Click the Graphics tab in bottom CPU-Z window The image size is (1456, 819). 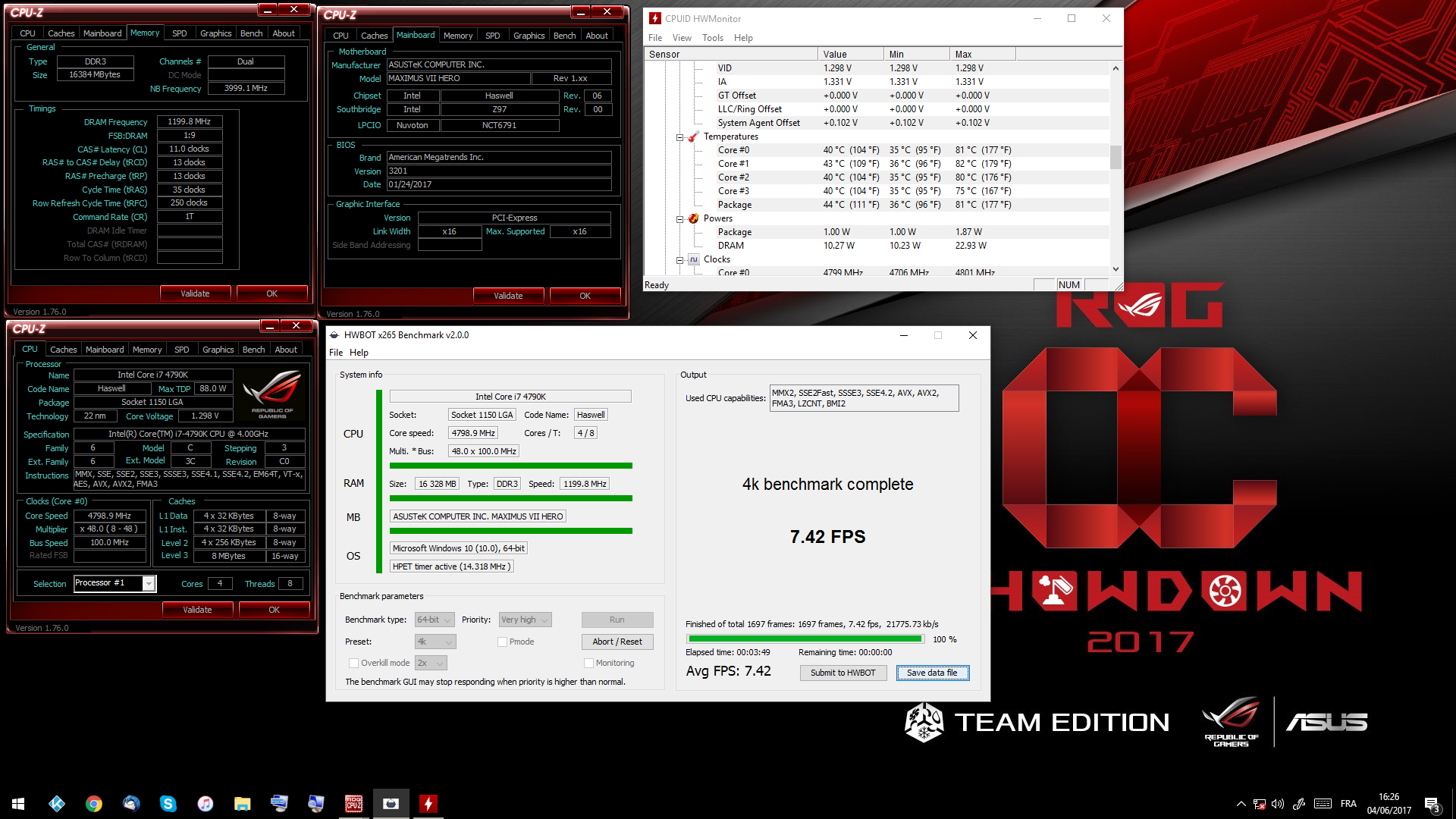[218, 350]
